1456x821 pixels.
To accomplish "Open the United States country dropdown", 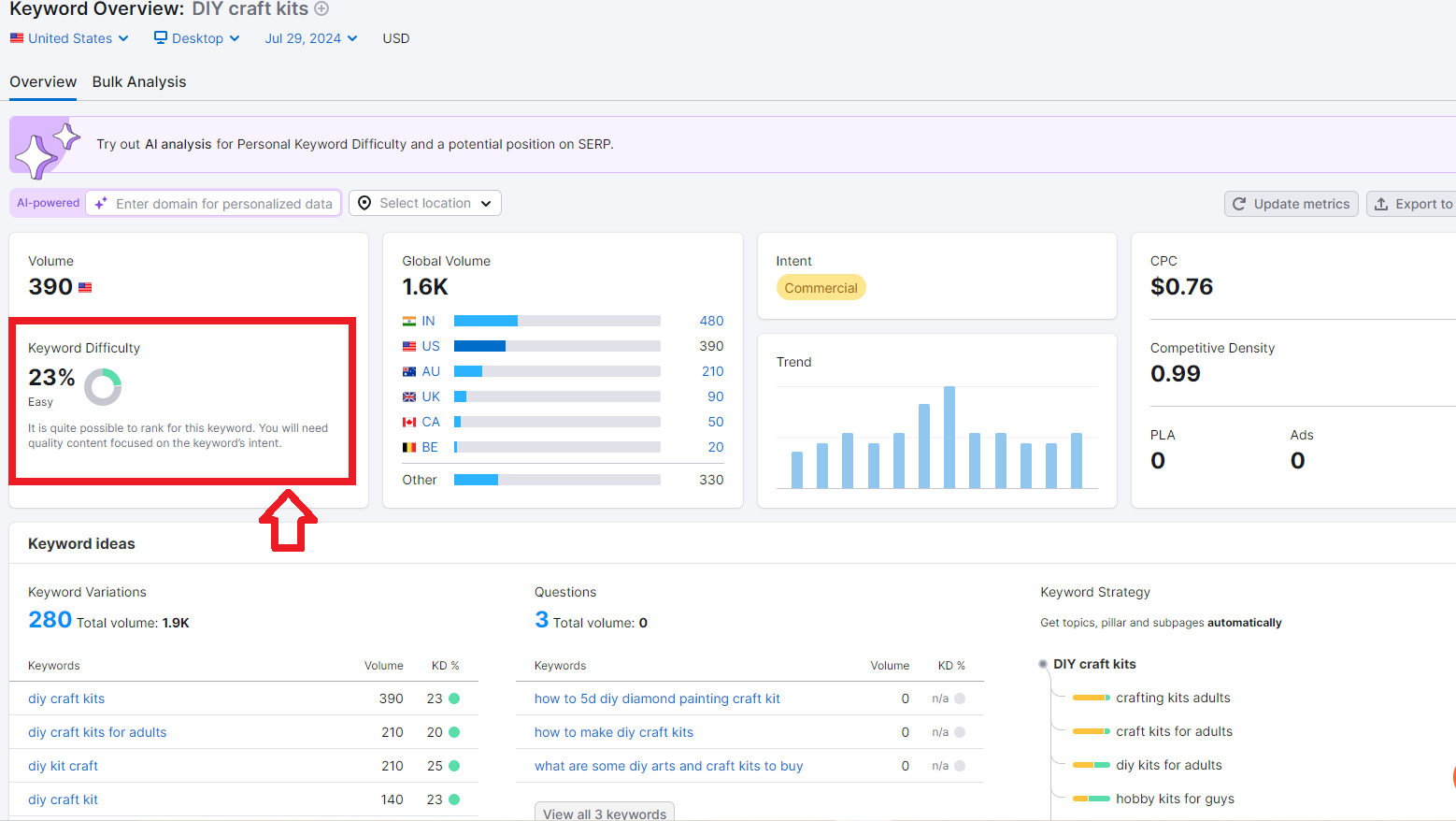I will (69, 38).
